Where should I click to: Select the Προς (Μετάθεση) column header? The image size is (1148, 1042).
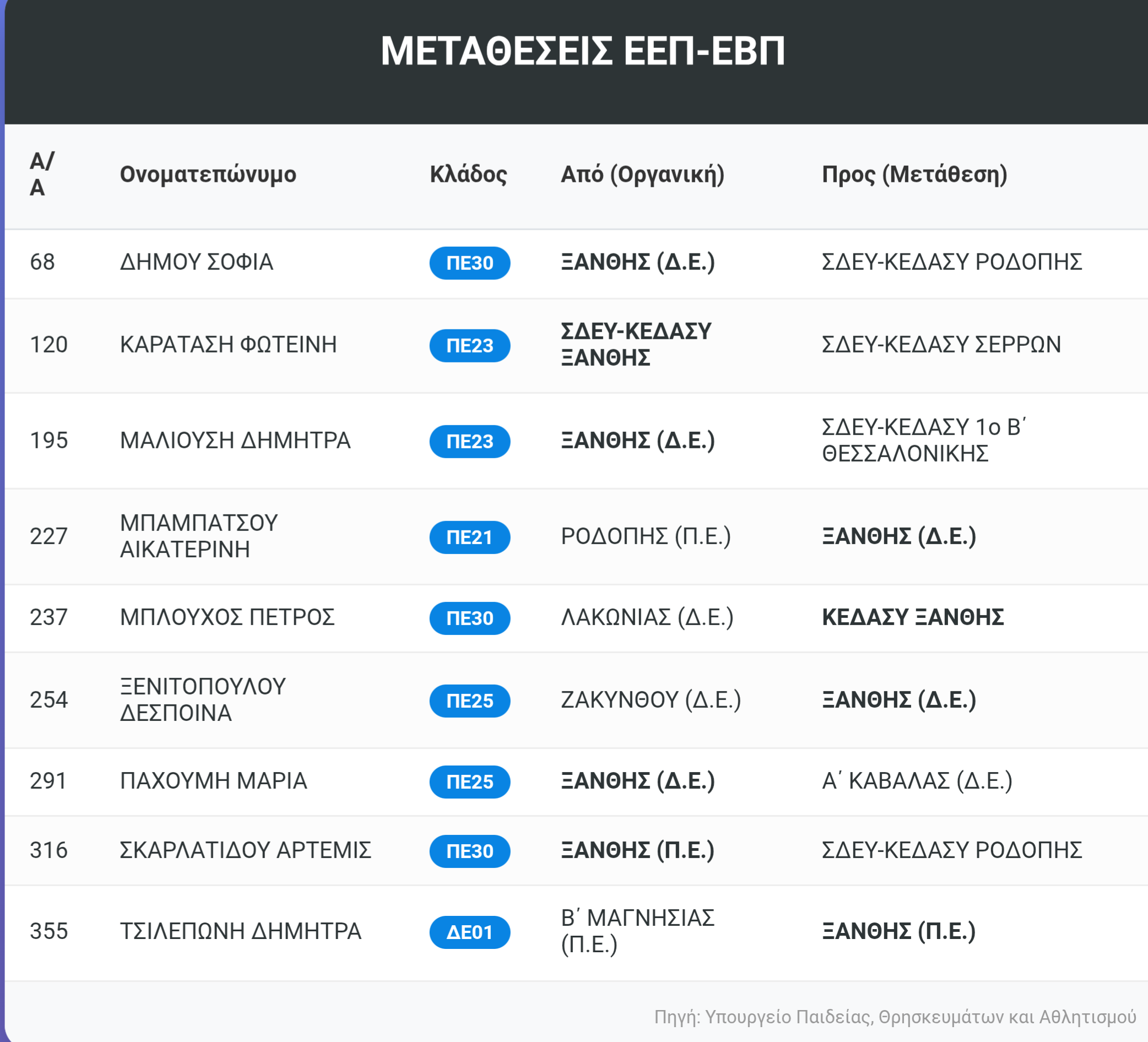pos(914,174)
